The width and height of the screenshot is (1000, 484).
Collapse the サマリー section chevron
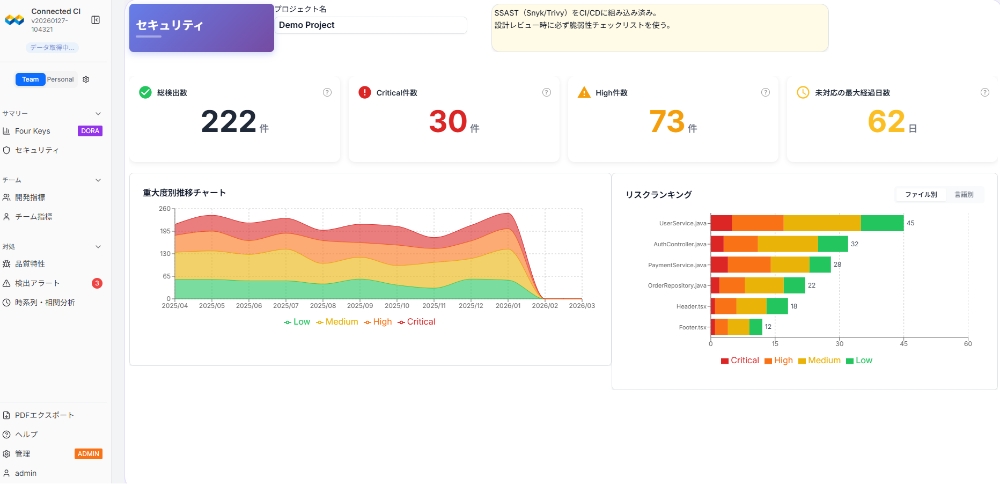98,114
